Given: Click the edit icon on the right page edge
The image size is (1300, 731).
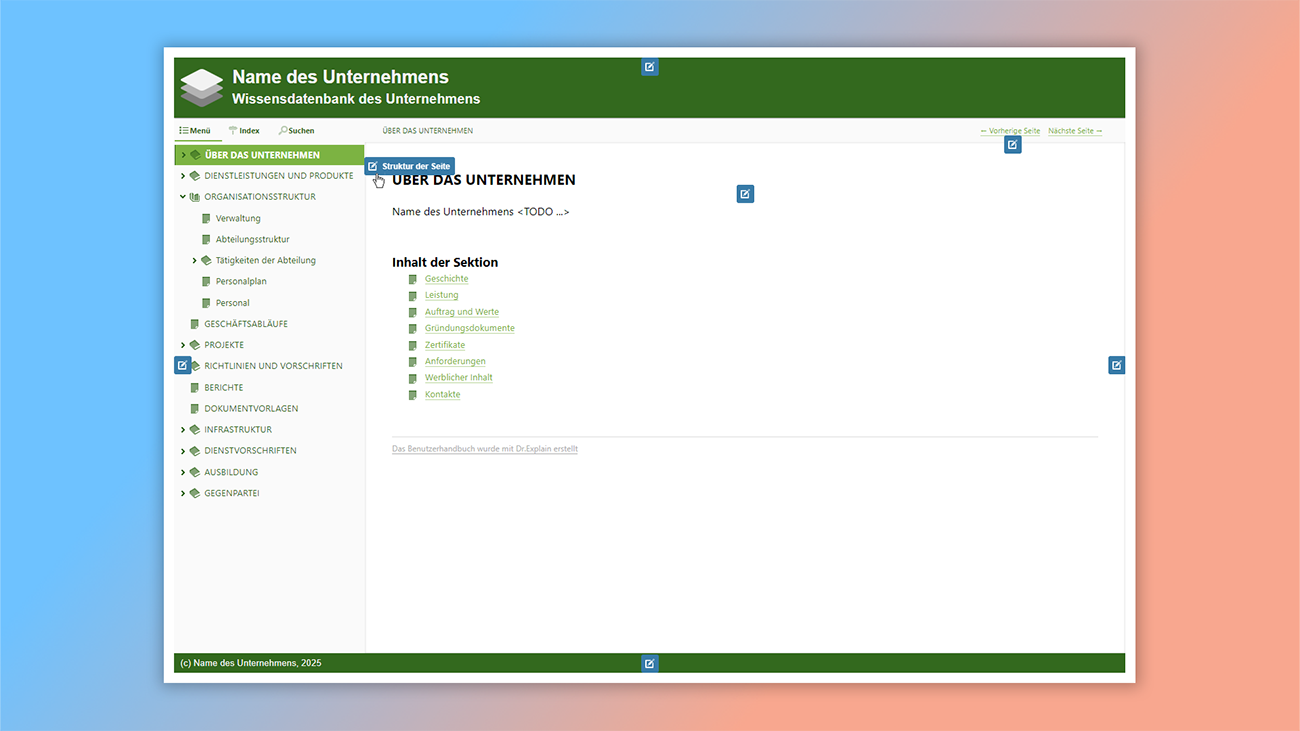Looking at the screenshot, I should 1116,366.
